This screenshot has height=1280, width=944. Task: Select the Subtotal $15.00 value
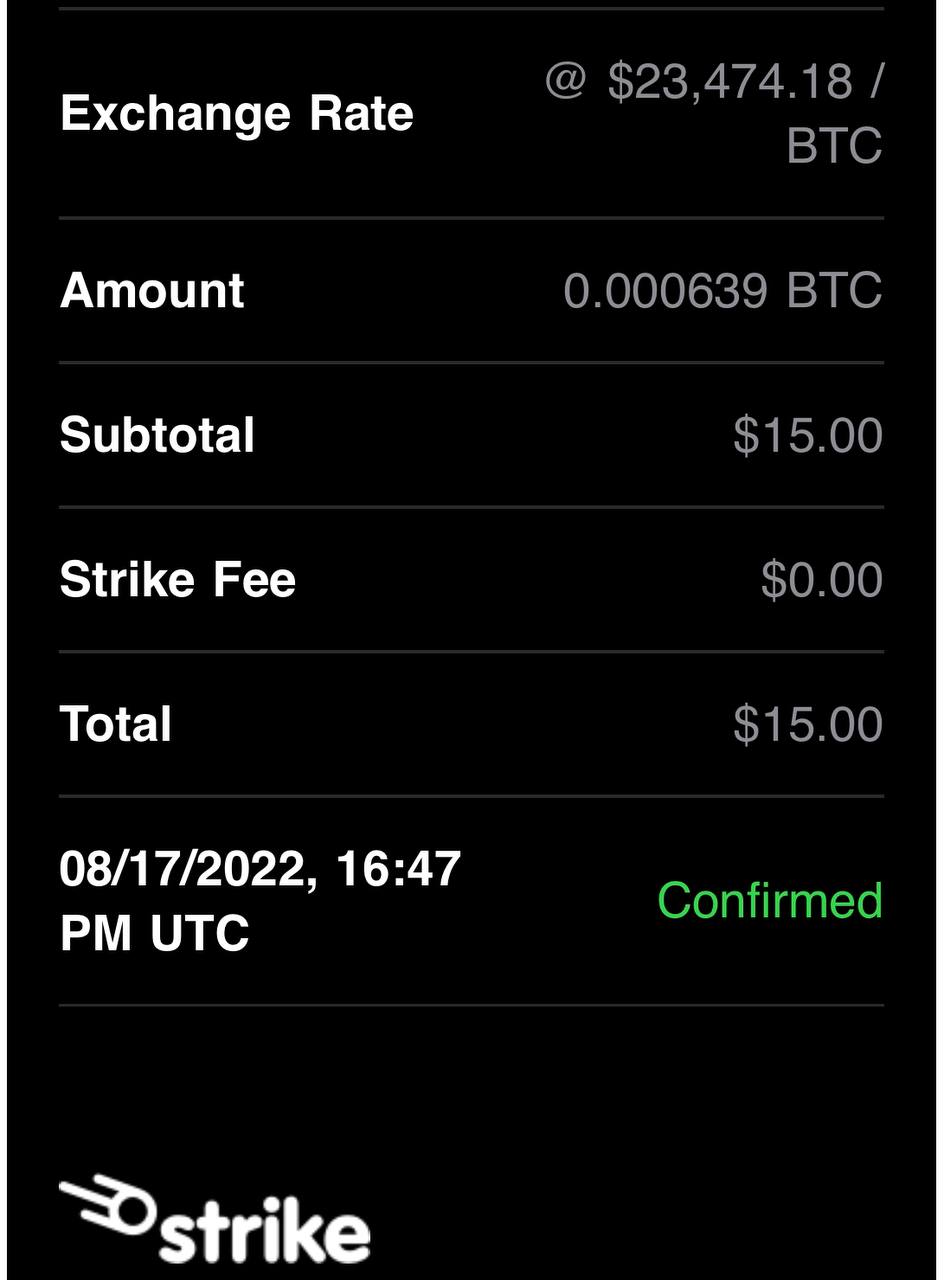coord(808,435)
